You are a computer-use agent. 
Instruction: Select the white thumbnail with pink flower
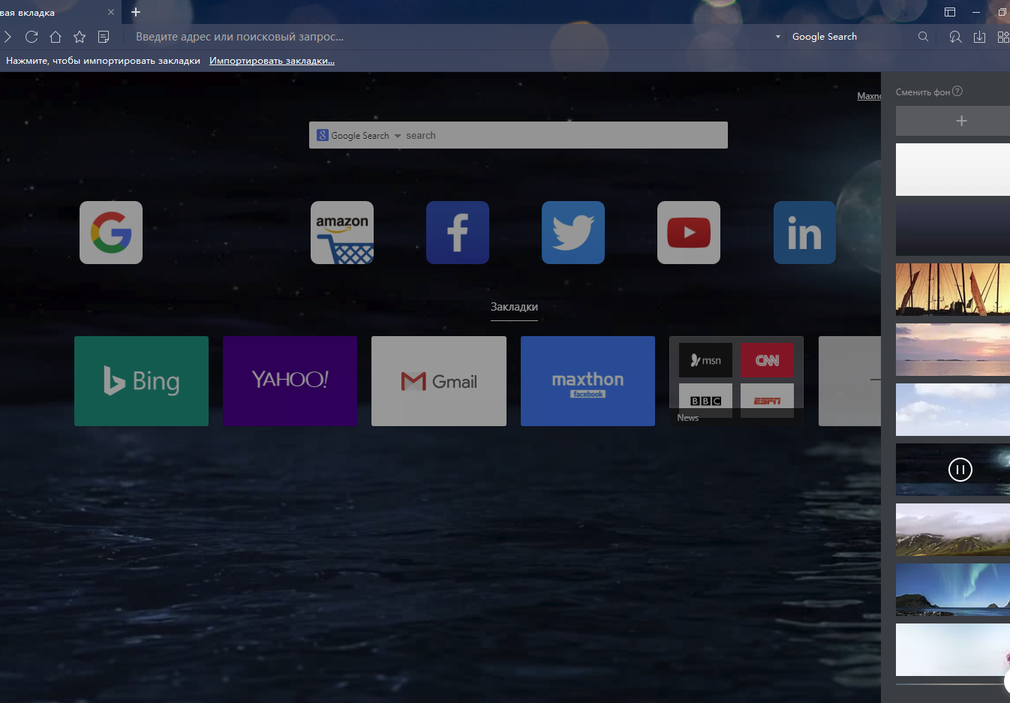click(x=953, y=649)
